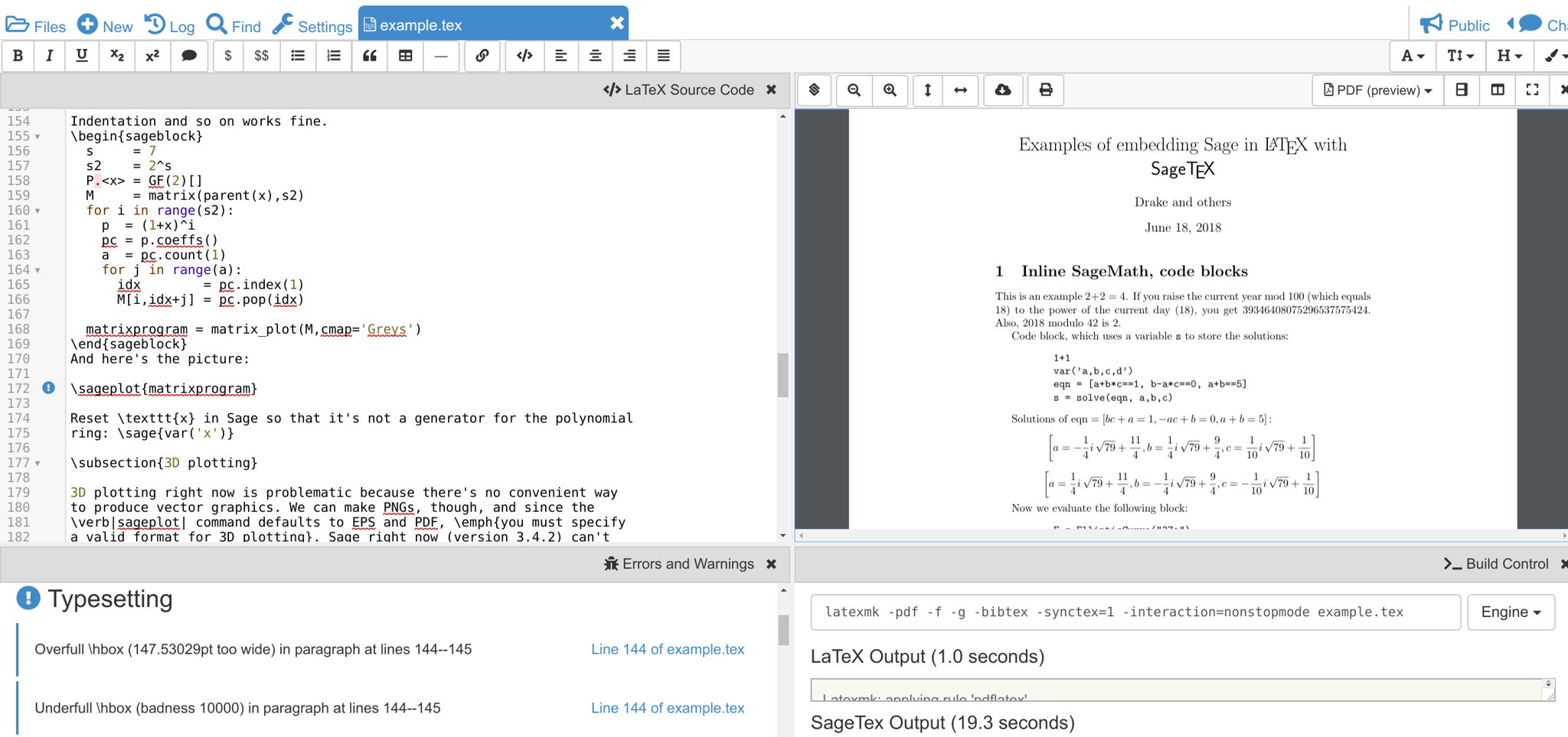Apply italic formatting button

pos(50,56)
